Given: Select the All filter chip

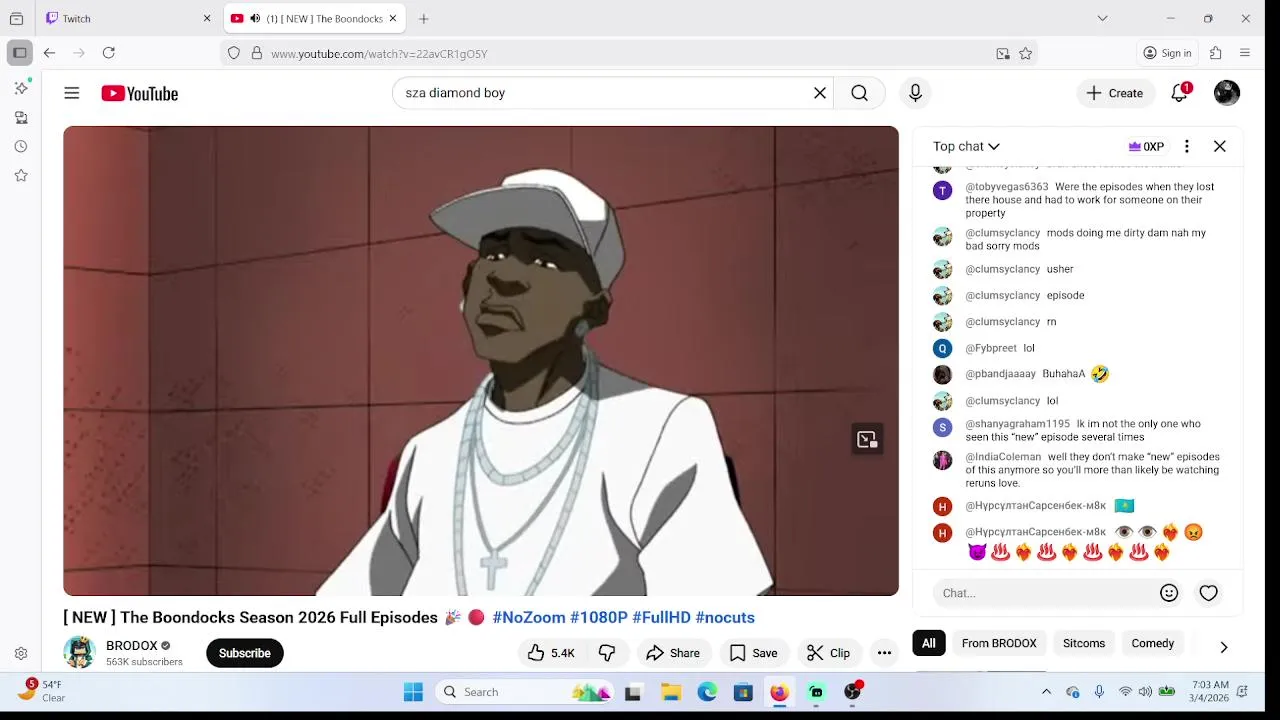Looking at the screenshot, I should click(929, 643).
